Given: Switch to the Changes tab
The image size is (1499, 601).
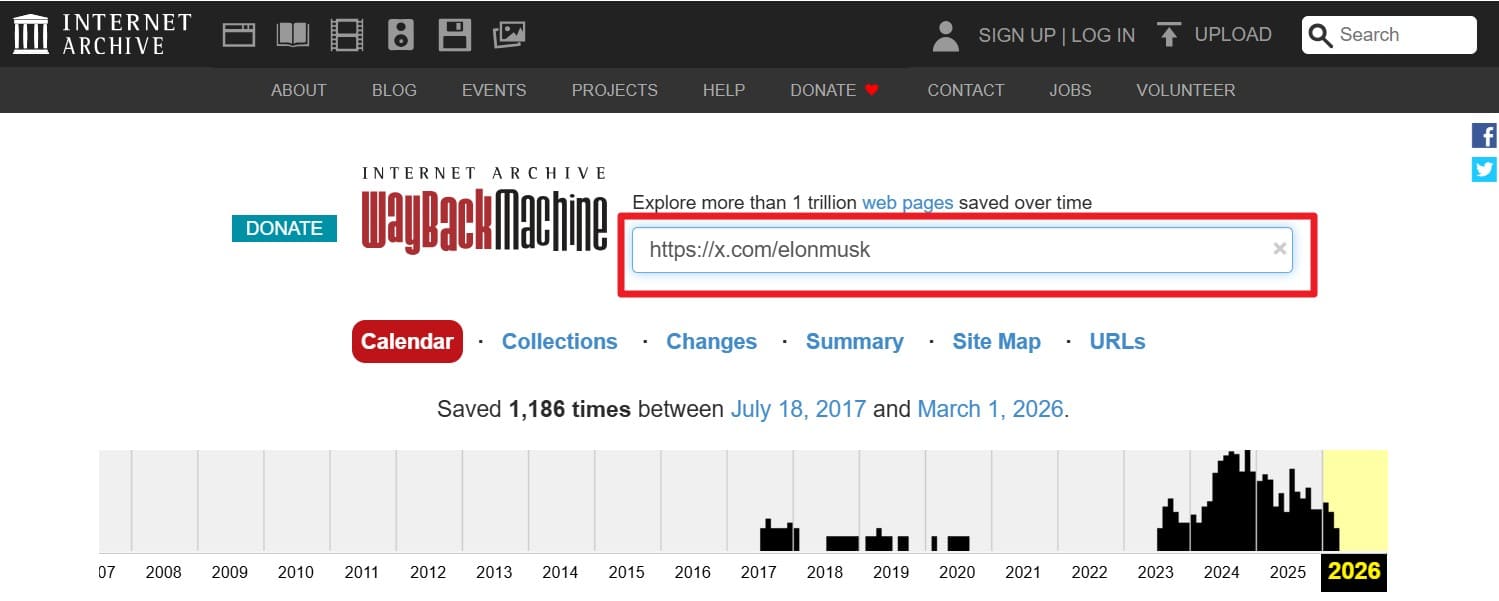Looking at the screenshot, I should click(x=712, y=341).
